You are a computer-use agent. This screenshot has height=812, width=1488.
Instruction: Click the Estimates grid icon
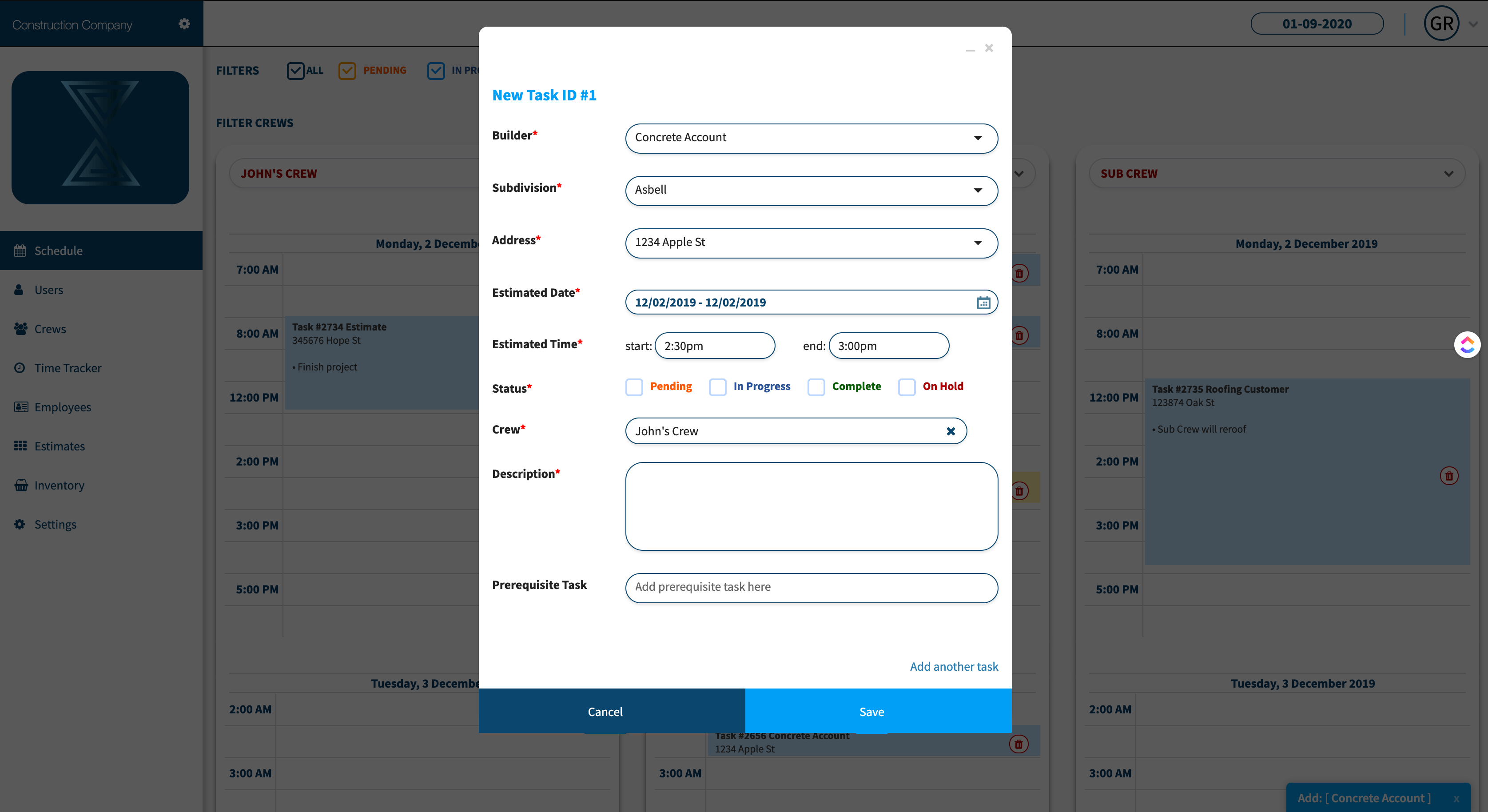pyautogui.click(x=21, y=446)
